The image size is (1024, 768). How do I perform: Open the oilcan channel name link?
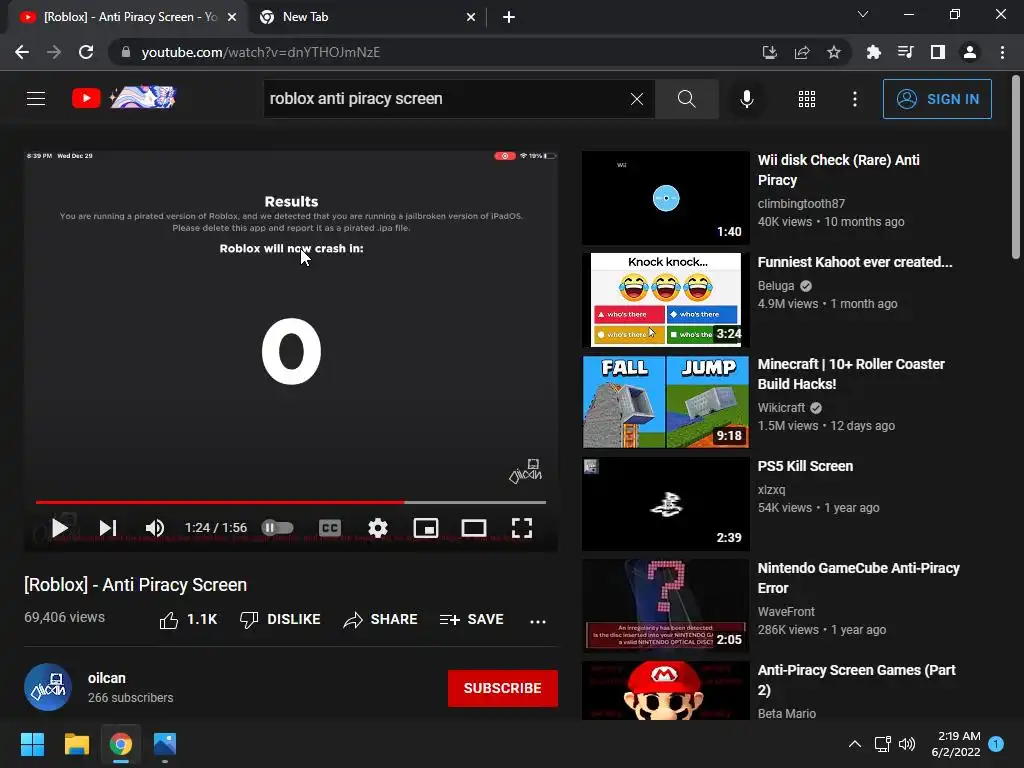(106, 678)
